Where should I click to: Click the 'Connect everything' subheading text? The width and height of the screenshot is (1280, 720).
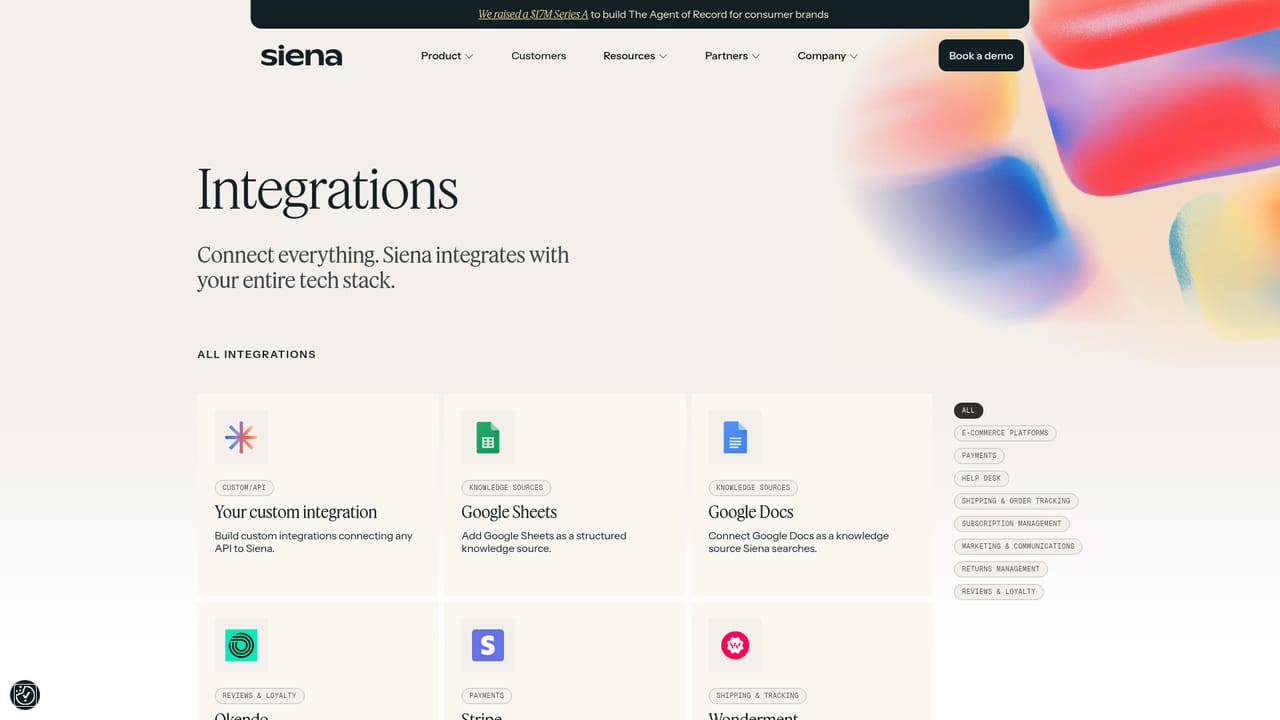[383, 268]
